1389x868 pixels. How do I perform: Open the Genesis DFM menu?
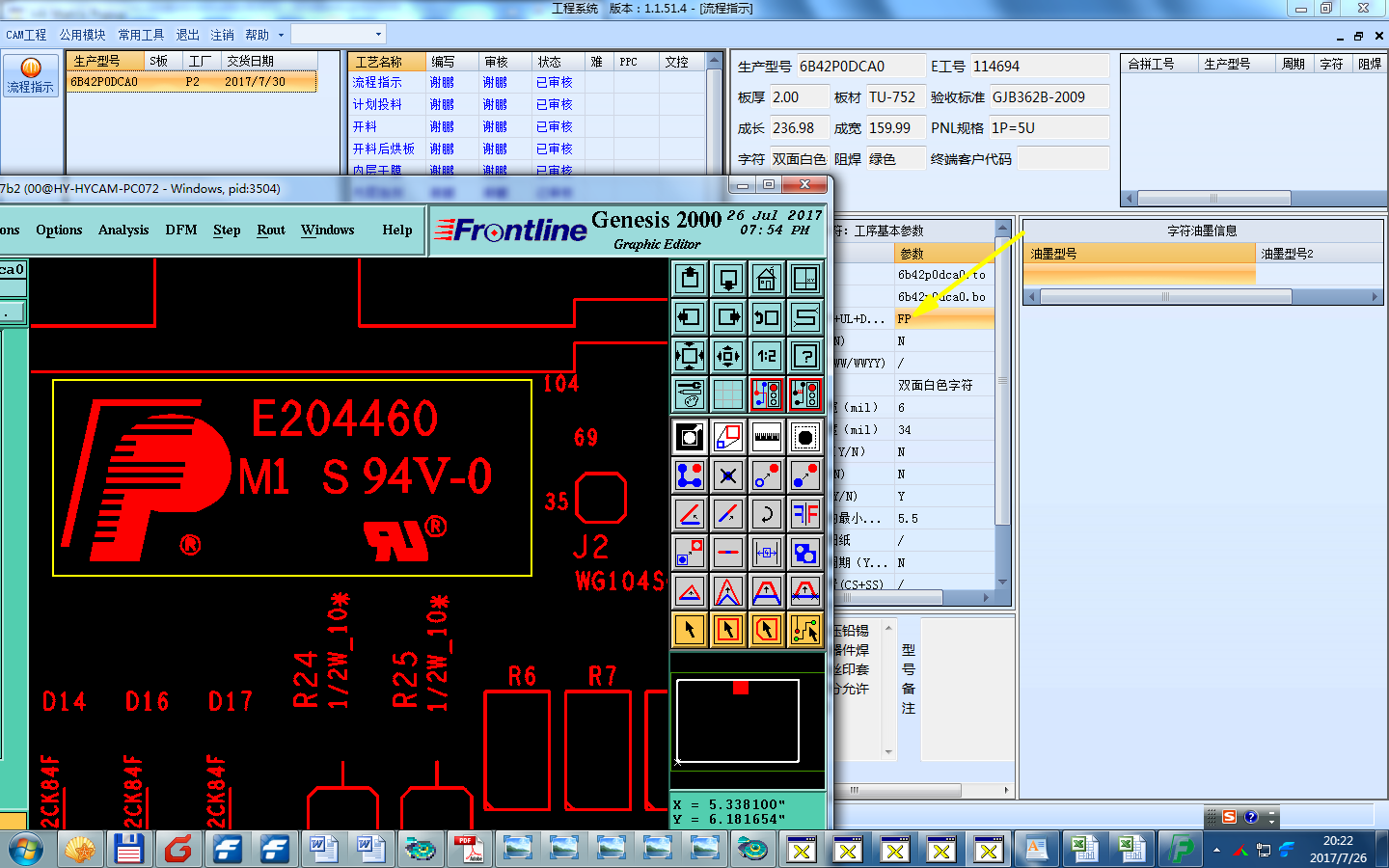point(181,230)
